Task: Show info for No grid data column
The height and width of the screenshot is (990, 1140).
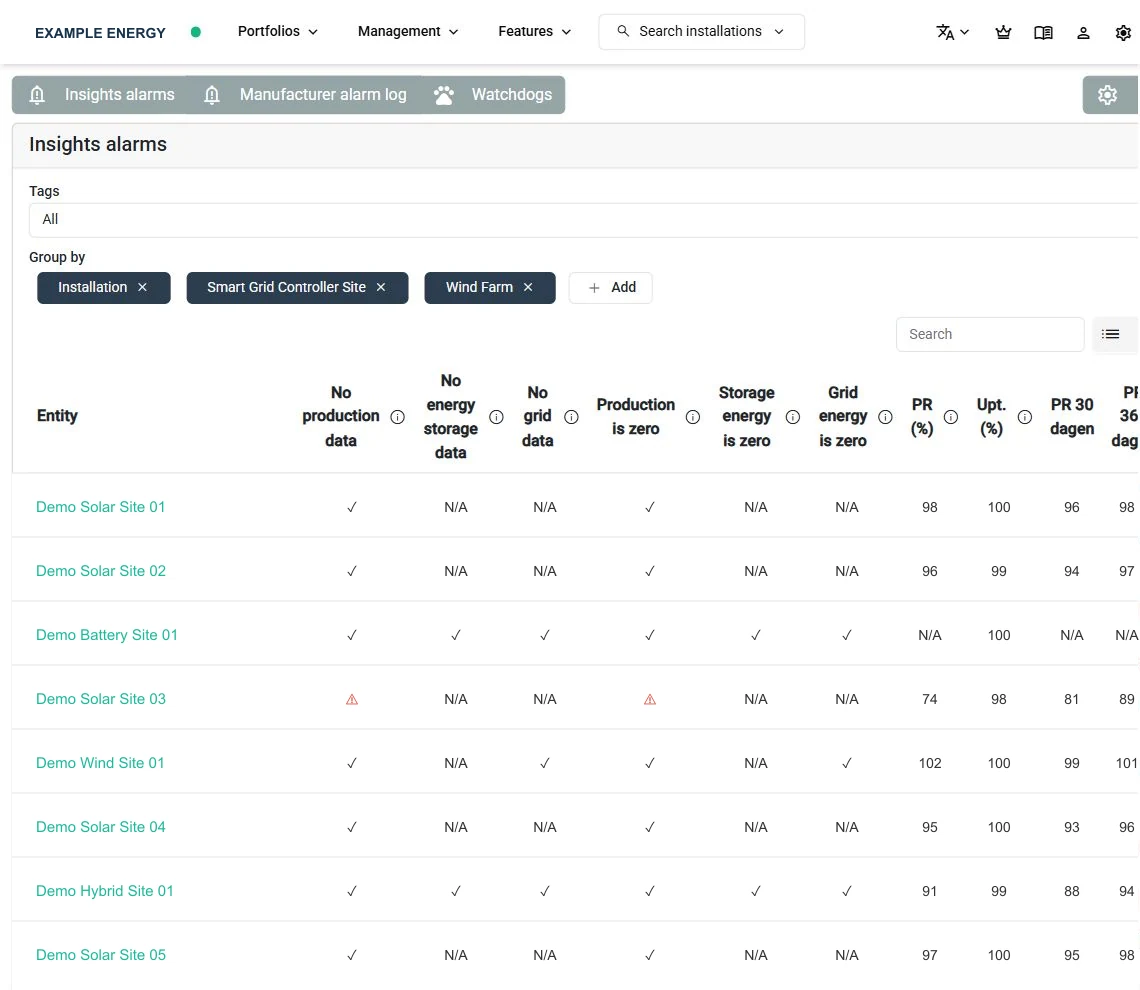Action: (x=571, y=416)
